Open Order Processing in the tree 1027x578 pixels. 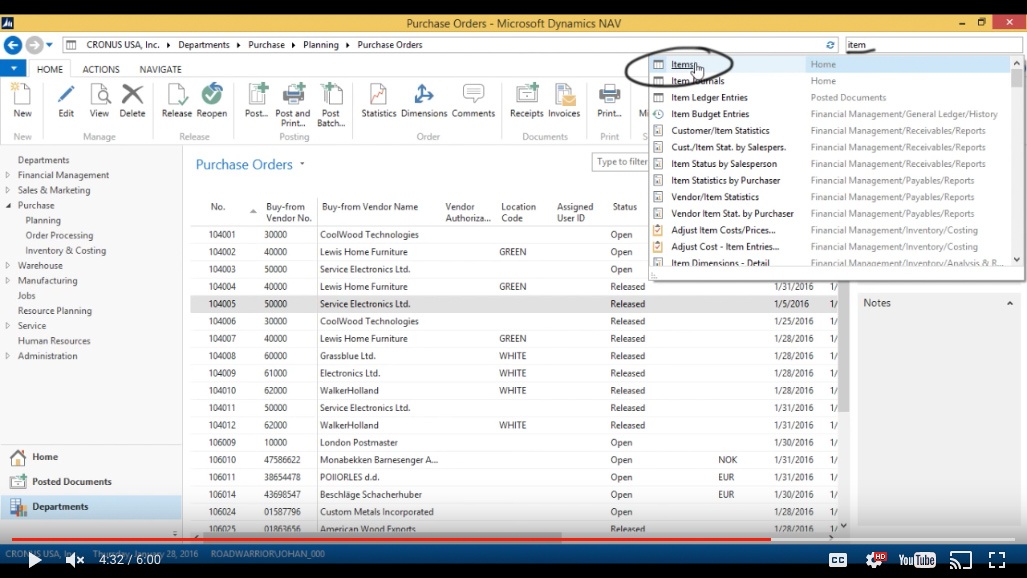tap(60, 235)
